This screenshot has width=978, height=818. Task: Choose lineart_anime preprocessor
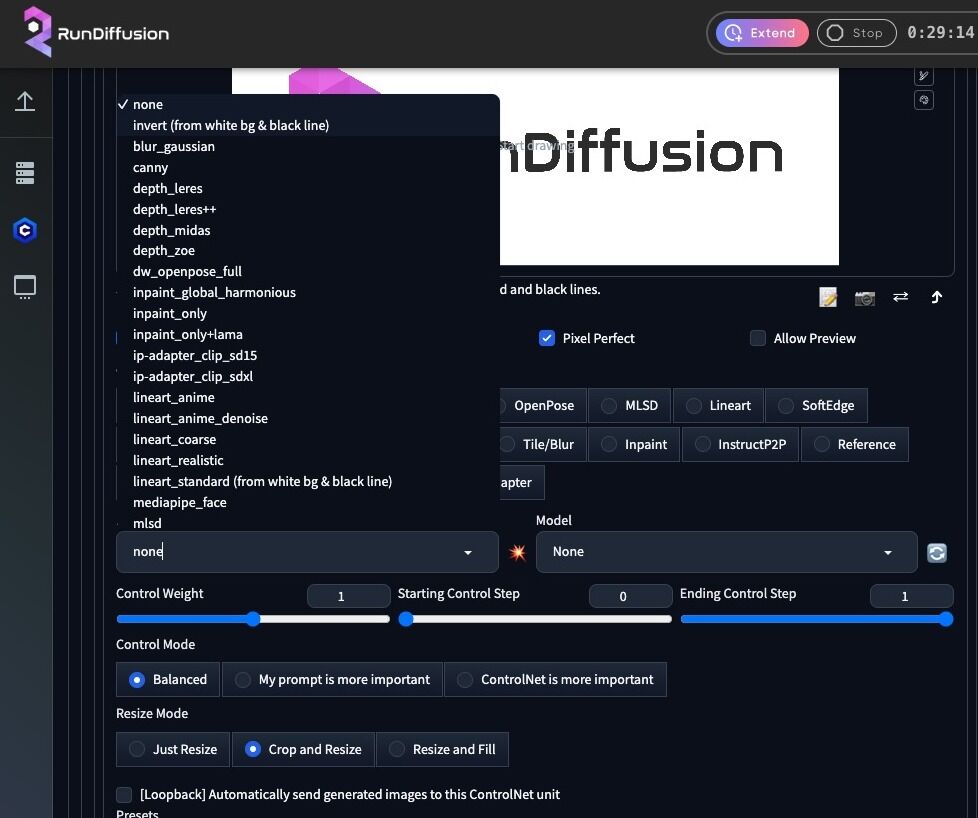tap(308, 397)
